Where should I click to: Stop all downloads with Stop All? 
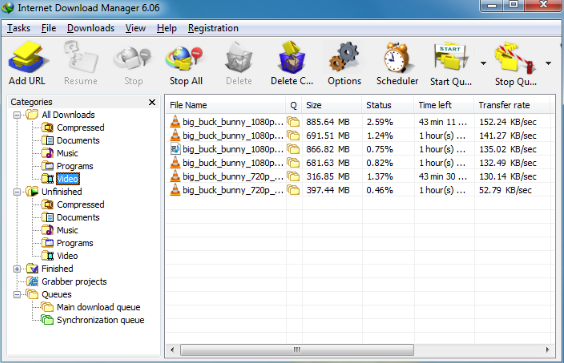point(186,63)
